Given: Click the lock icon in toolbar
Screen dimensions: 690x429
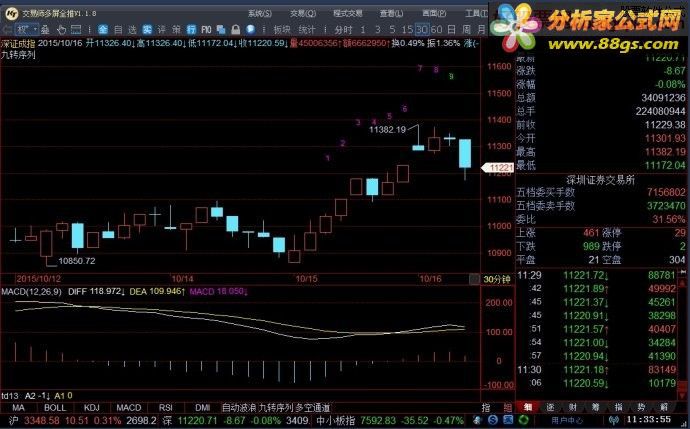Looking at the screenshot, I should [236, 29].
